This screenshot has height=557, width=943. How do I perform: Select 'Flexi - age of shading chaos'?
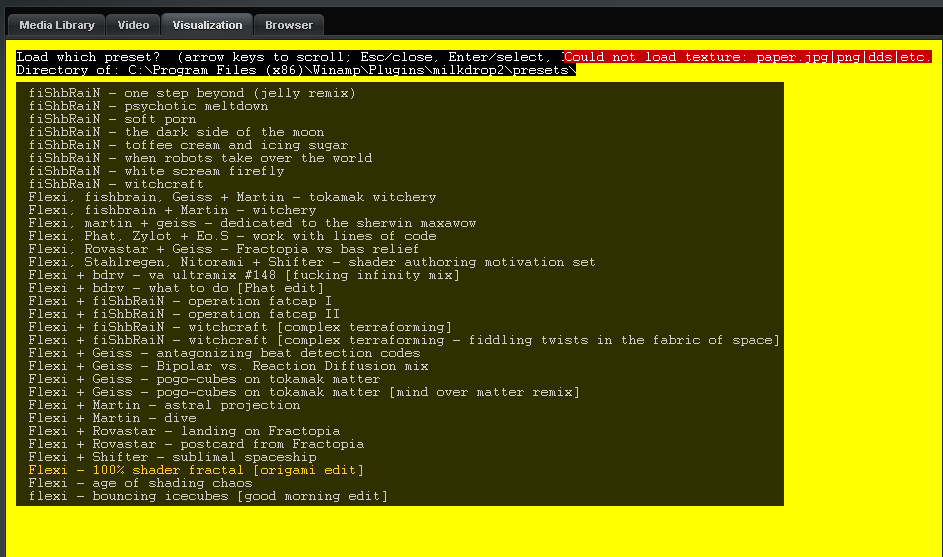tap(140, 483)
